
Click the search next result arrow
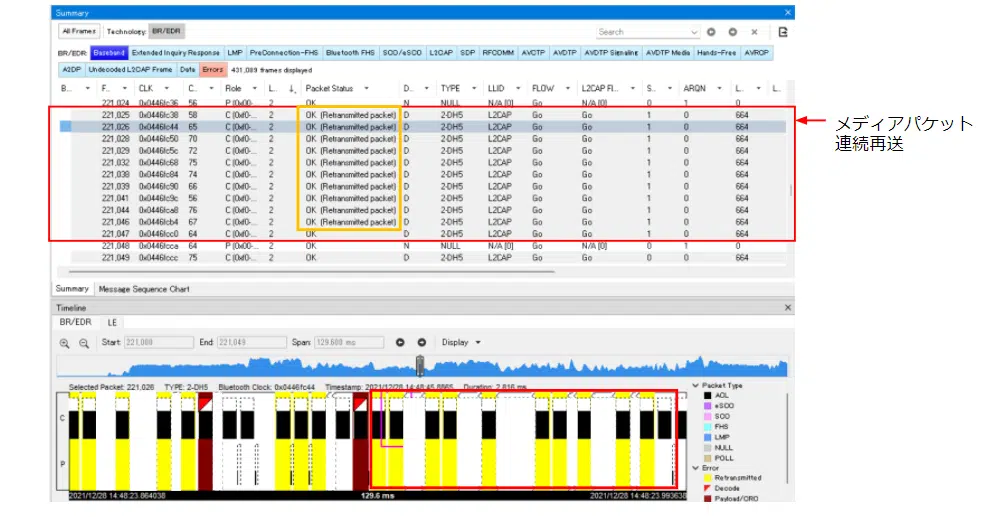pyautogui.click(x=732, y=32)
